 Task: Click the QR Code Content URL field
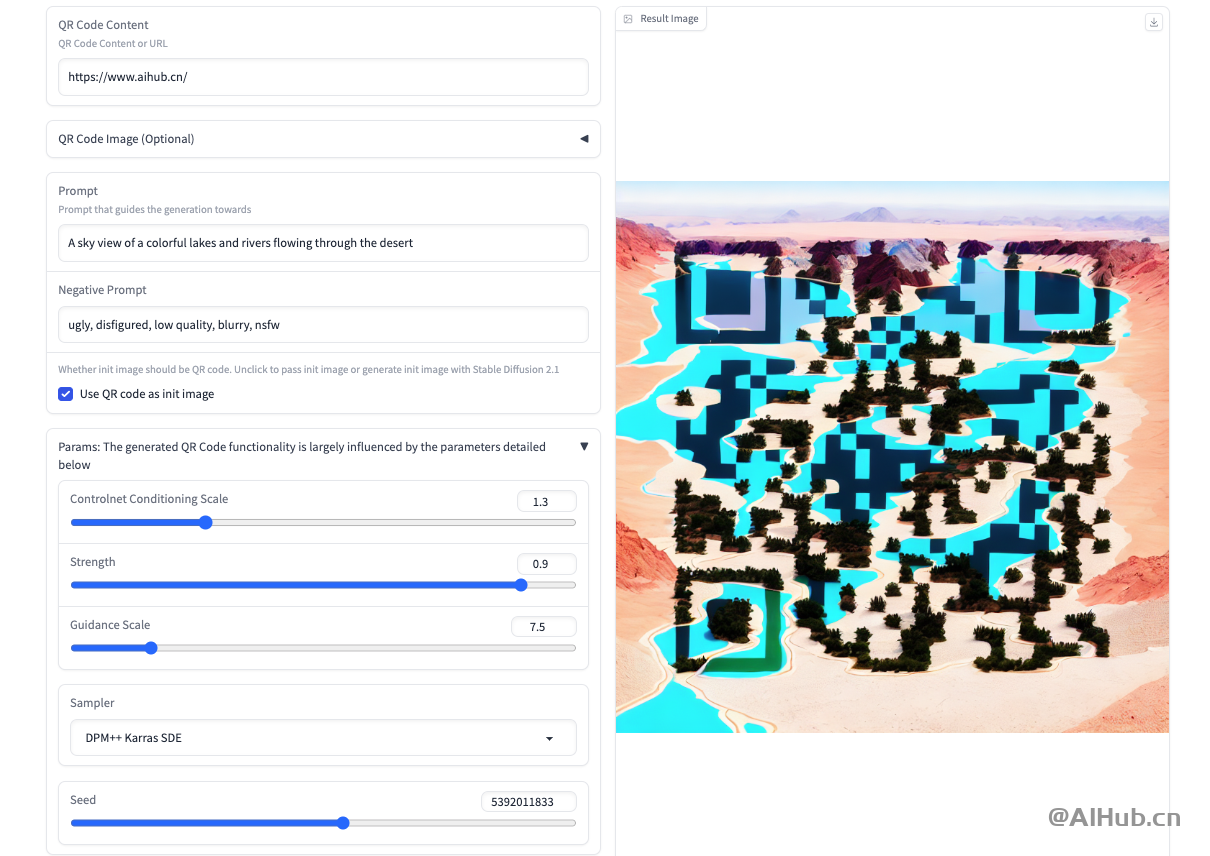click(x=323, y=77)
